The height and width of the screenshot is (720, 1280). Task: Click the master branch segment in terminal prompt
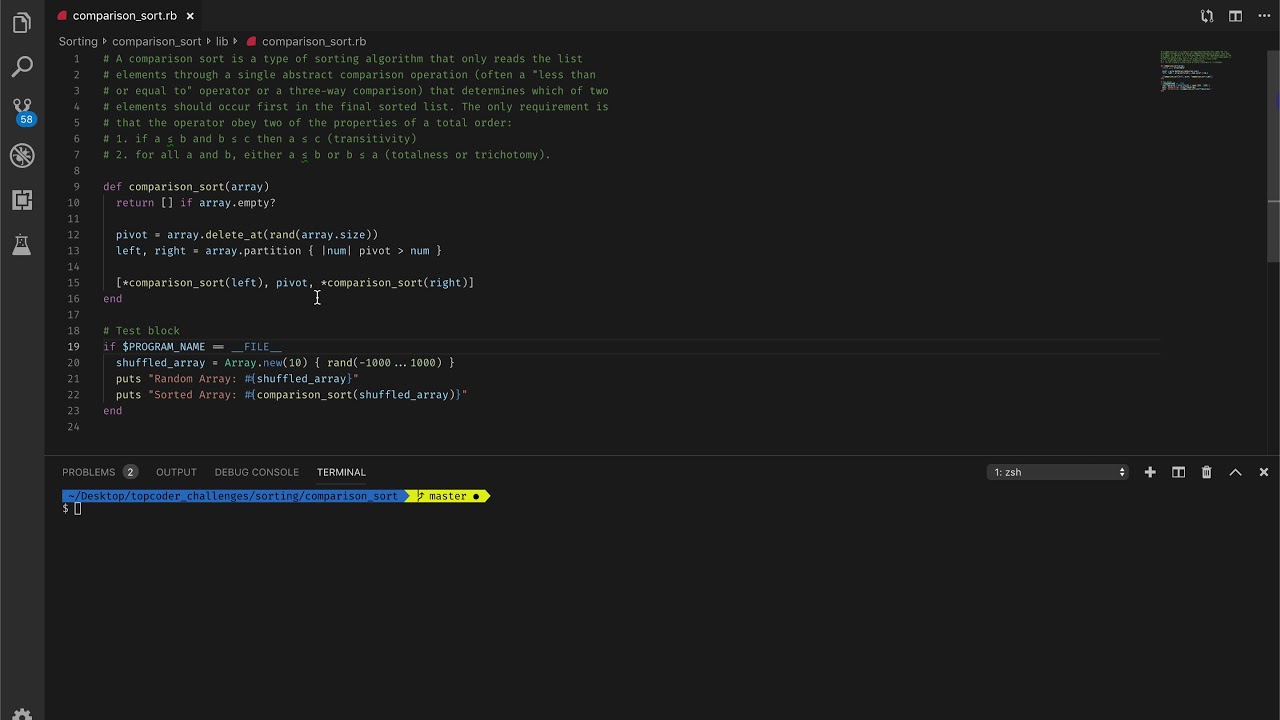coord(447,496)
